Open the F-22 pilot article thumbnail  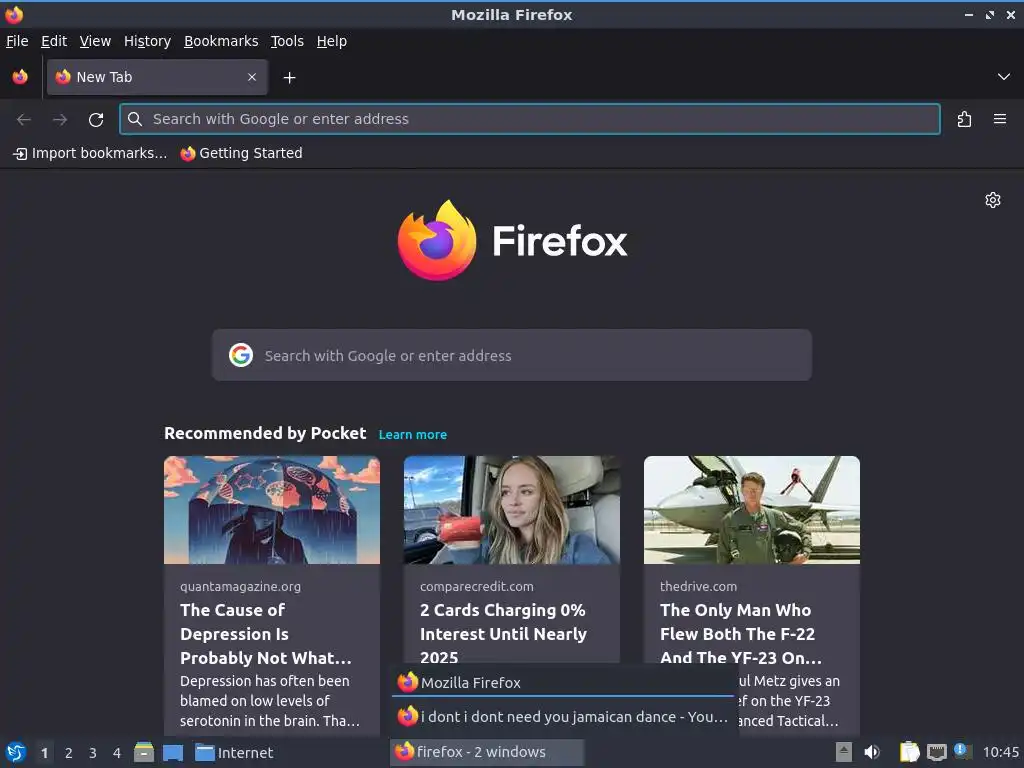pyautogui.click(x=752, y=510)
